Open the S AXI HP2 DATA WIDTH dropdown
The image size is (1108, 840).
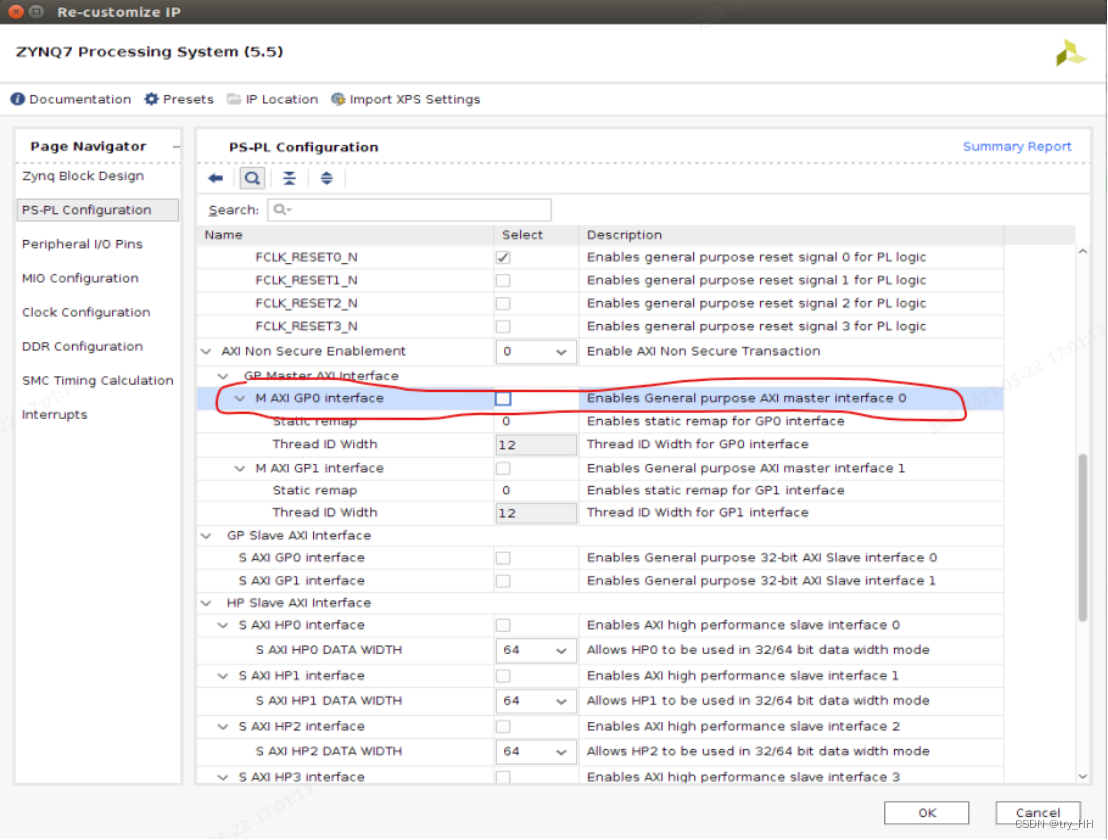[536, 752]
